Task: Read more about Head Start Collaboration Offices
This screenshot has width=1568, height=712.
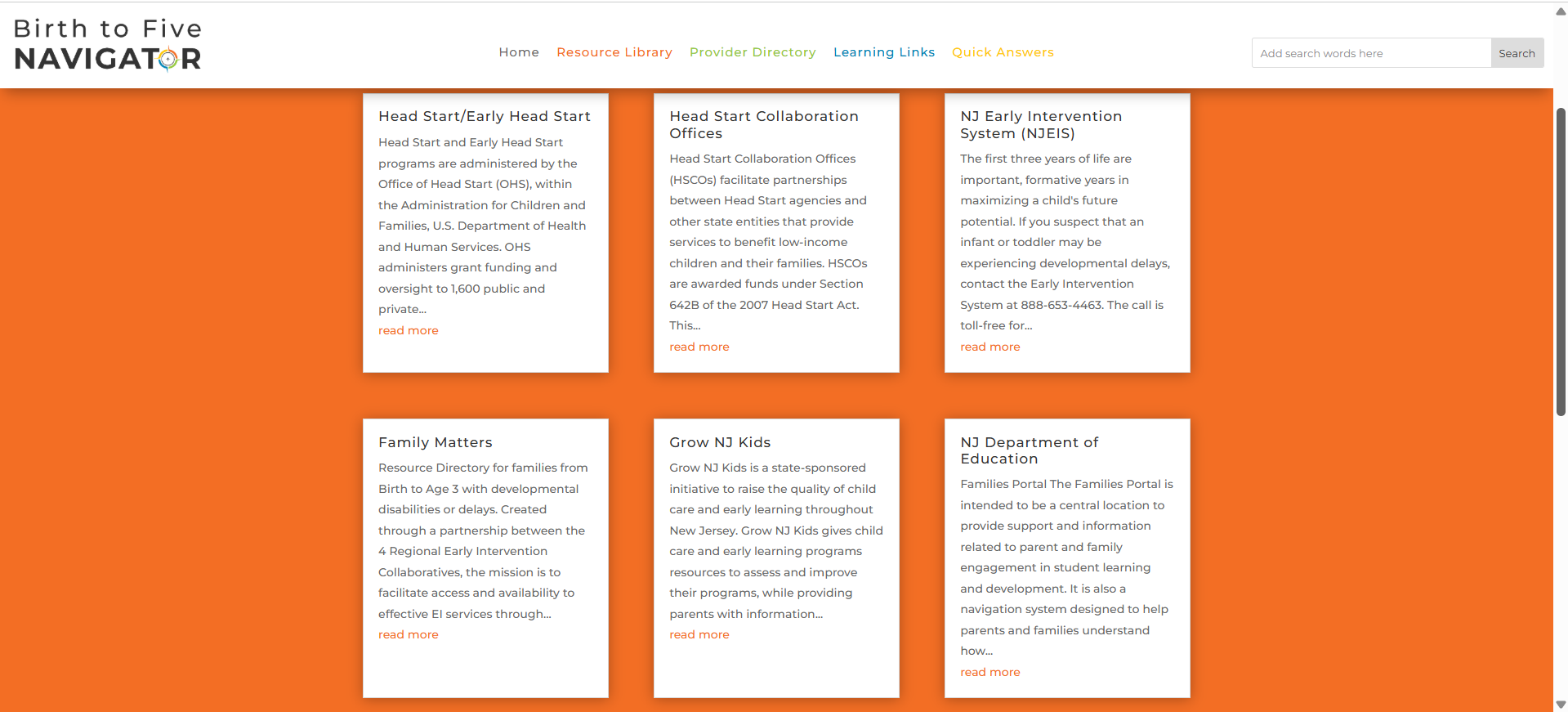Action: (x=699, y=347)
